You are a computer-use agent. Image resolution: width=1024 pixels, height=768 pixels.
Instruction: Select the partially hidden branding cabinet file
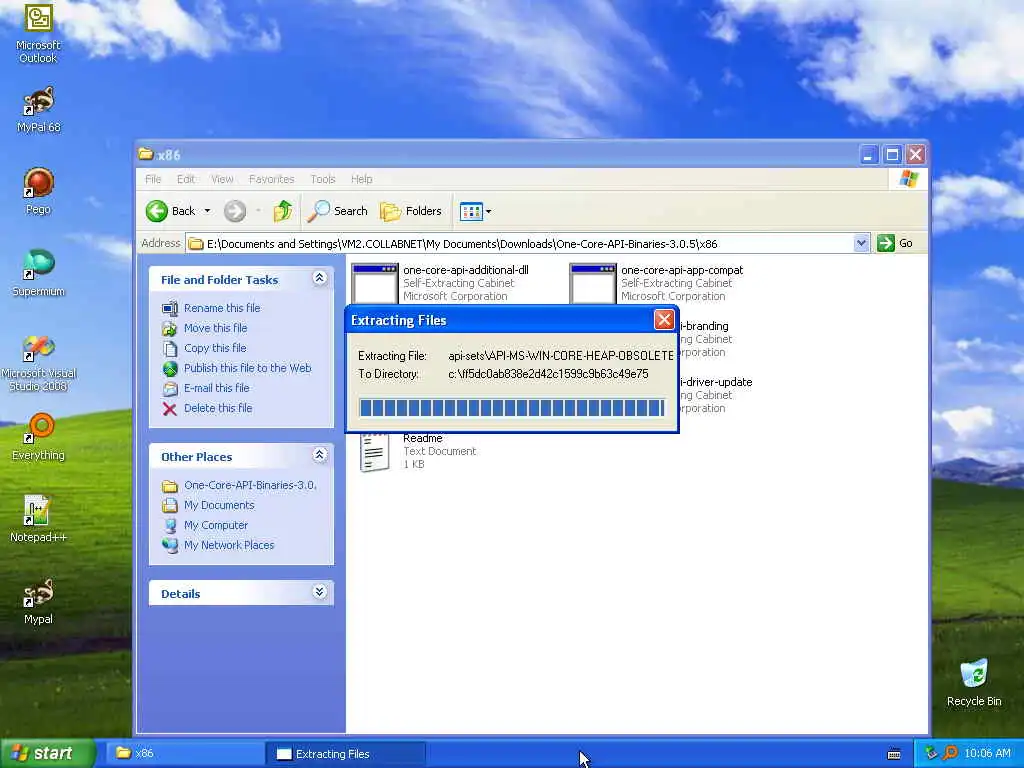point(704,339)
